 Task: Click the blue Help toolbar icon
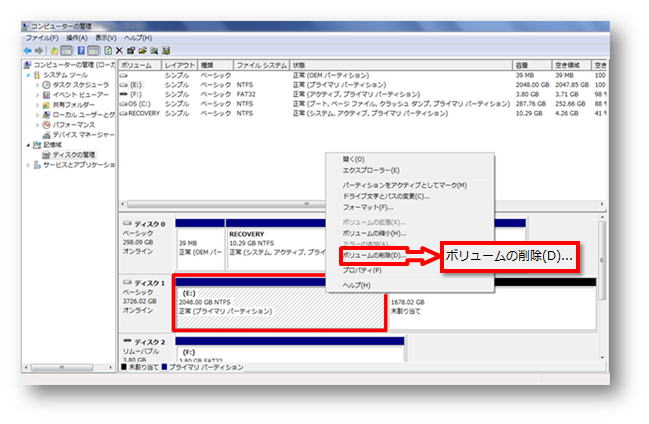(x=81, y=51)
